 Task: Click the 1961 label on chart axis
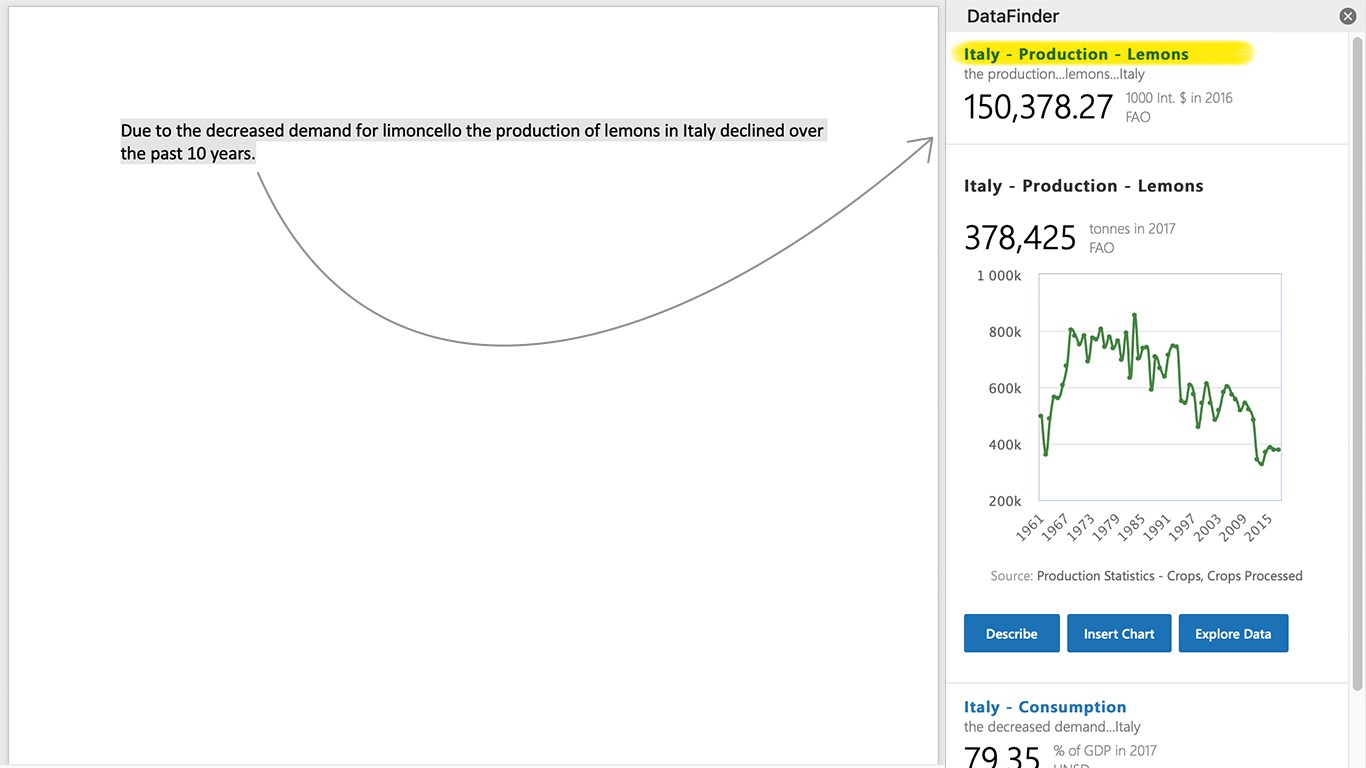tap(1029, 527)
